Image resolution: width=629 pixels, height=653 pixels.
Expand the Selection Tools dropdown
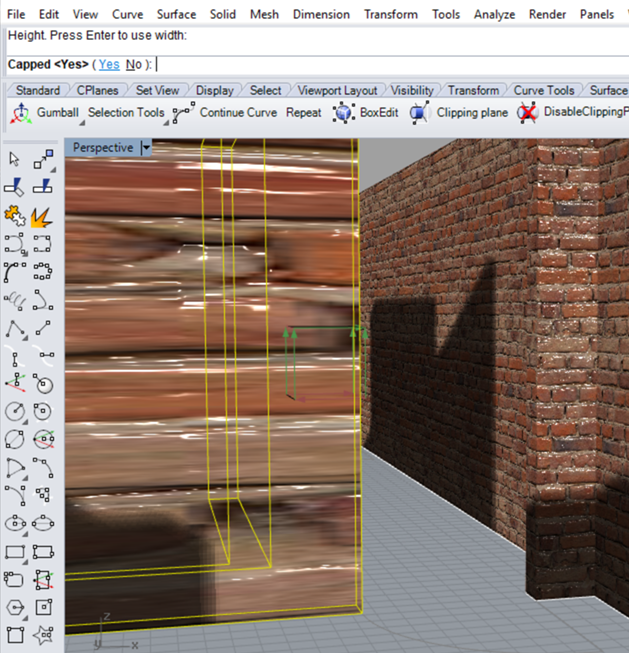coord(126,113)
